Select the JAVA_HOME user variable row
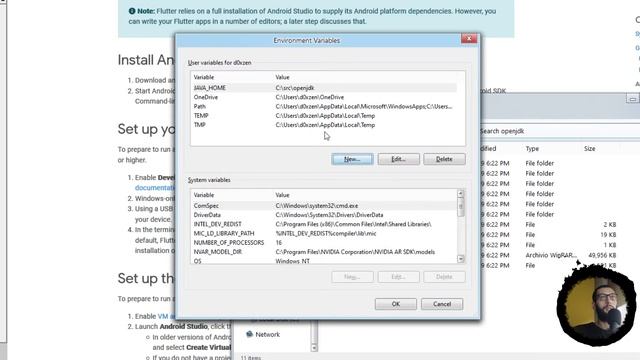The width and height of the screenshot is (640, 360). 324,88
